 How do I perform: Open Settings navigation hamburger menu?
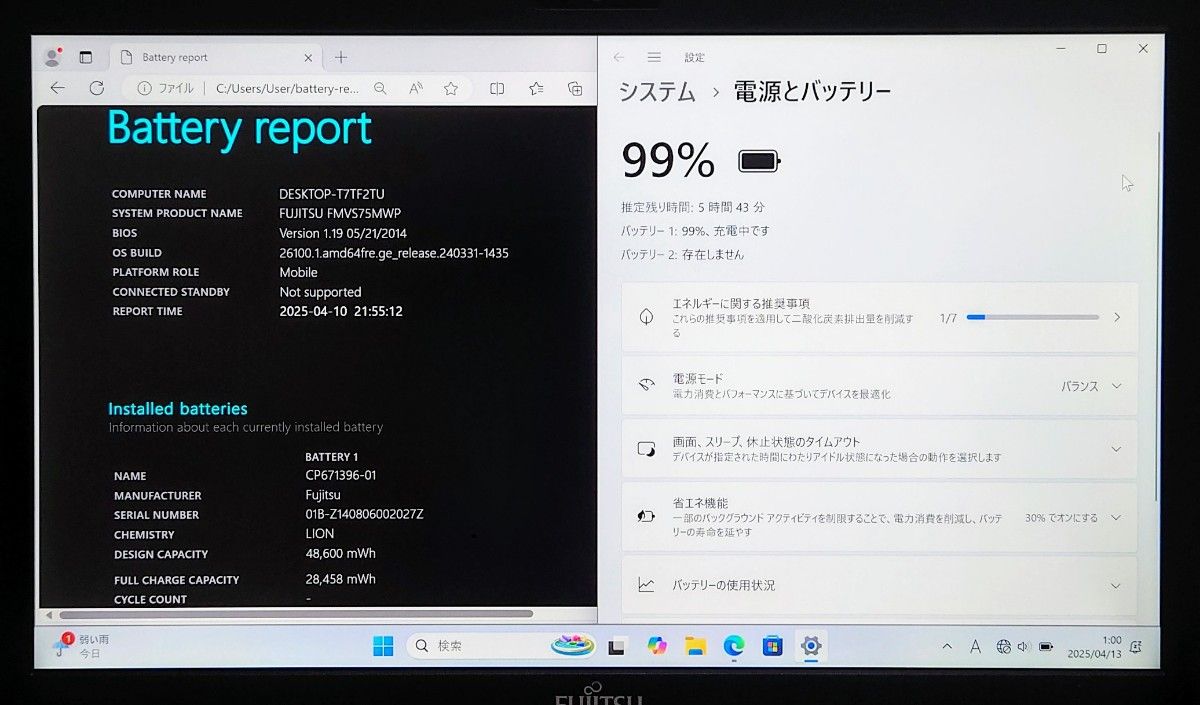click(654, 57)
